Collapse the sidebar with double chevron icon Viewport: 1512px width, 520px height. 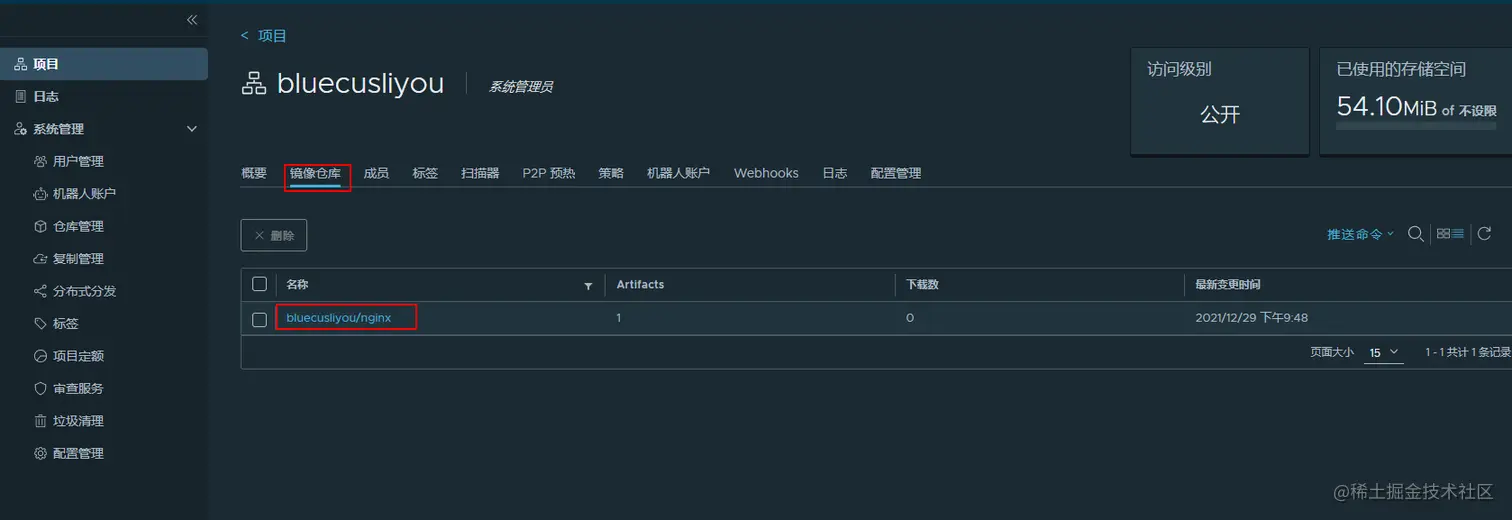[x=192, y=20]
